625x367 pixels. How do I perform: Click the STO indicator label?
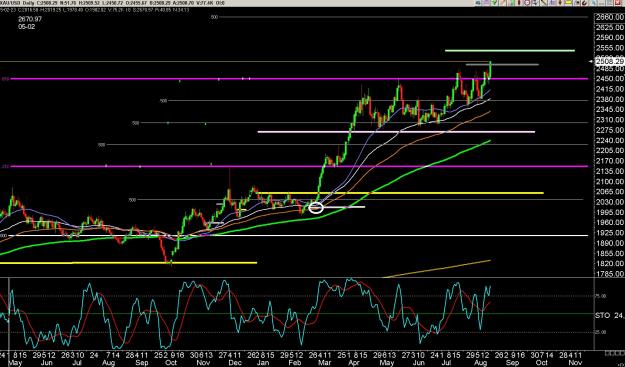(602, 315)
